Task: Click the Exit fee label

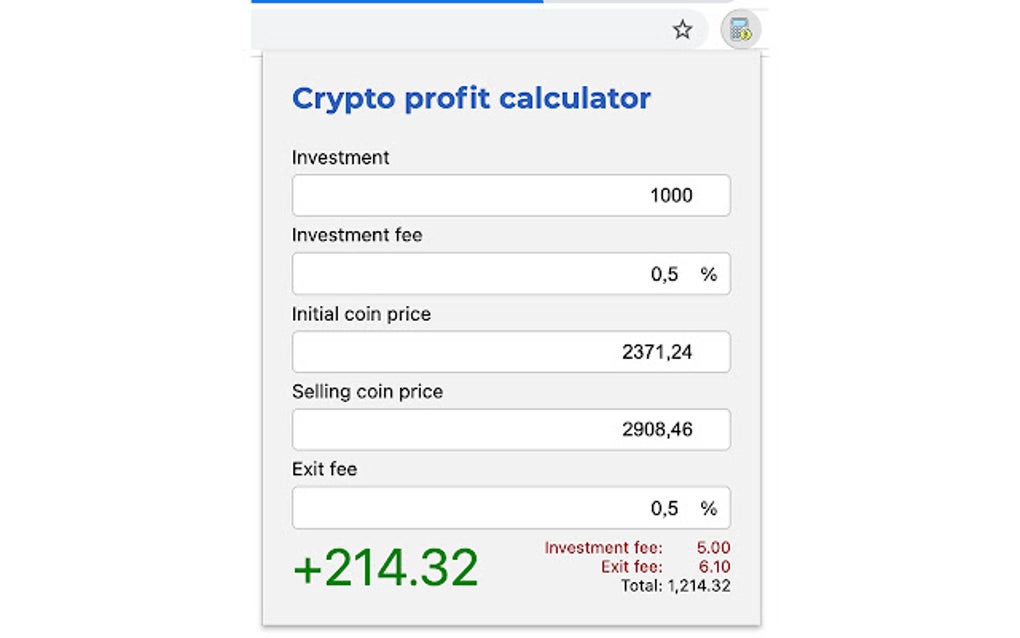Action: pyautogui.click(x=322, y=469)
